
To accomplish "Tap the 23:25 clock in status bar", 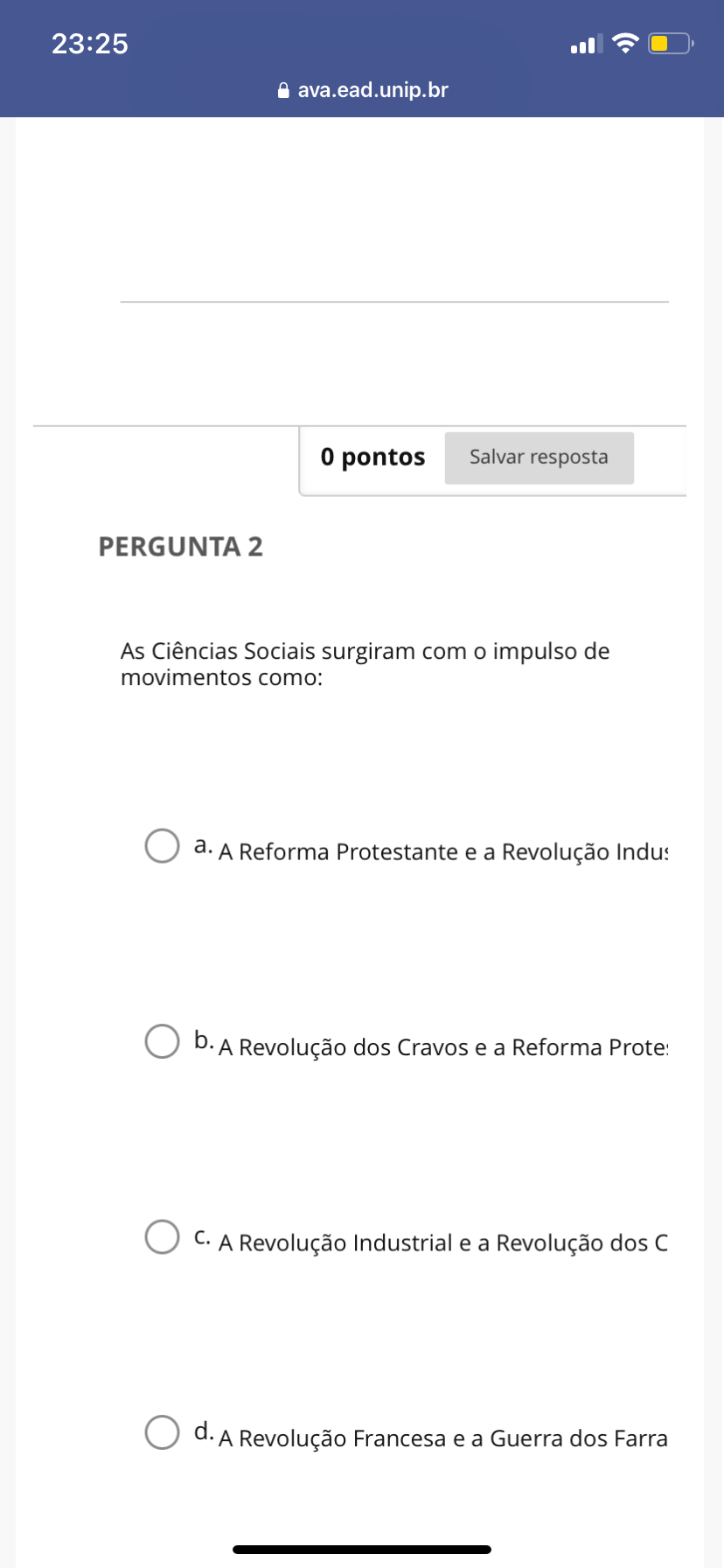I will (90, 44).
